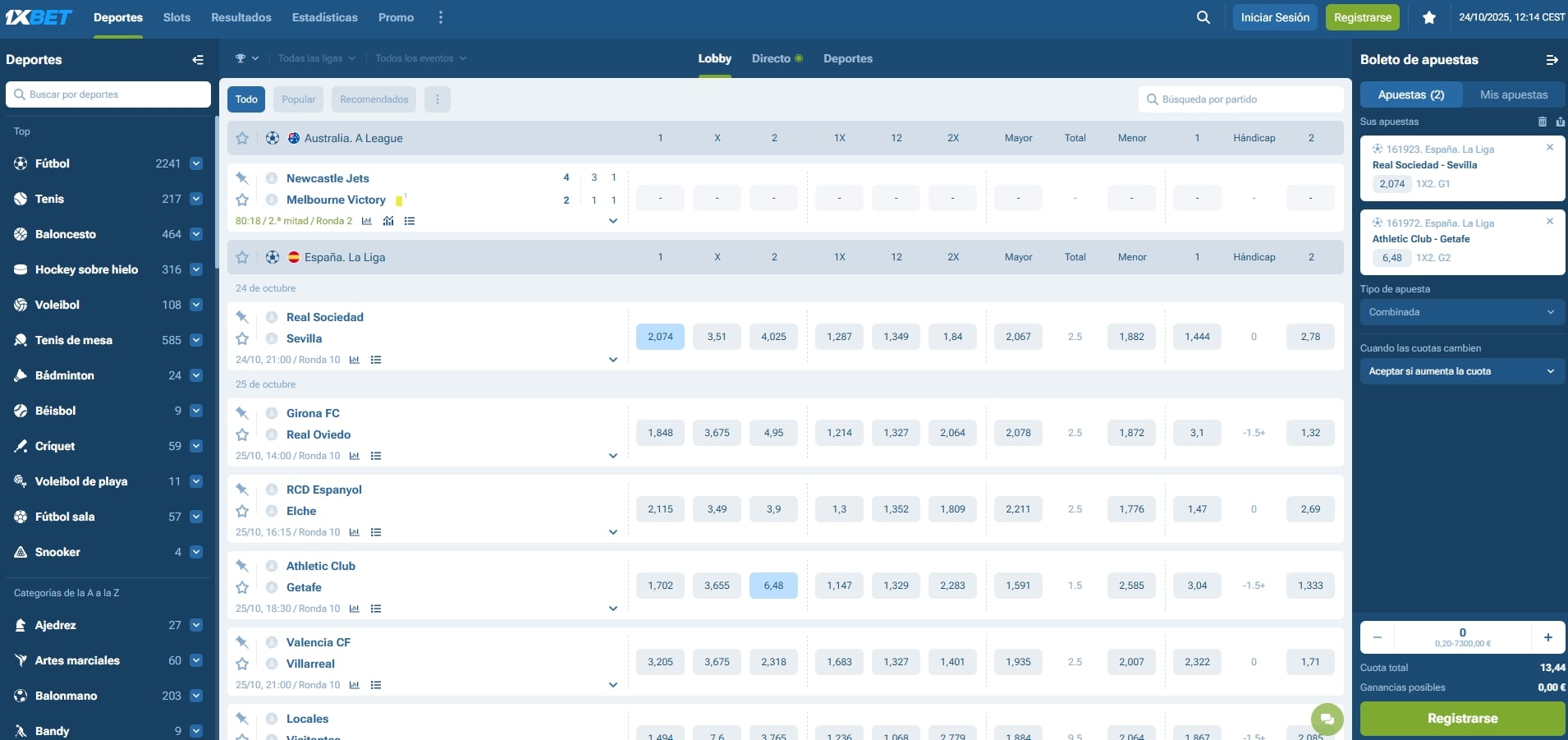Viewport: 1568px width, 740px height.
Task: Open the Tipo de apuesta Combinada dropdown
Action: (1461, 312)
